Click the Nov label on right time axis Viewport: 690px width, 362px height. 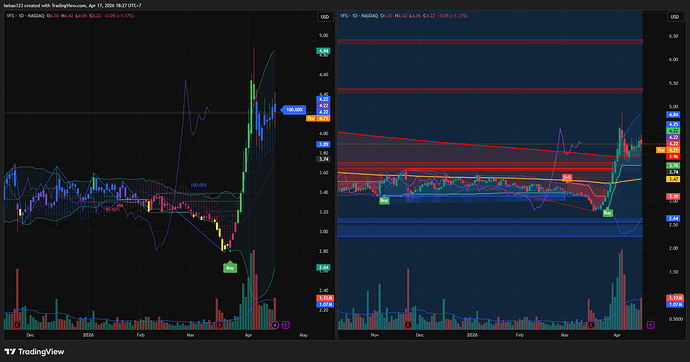pos(374,335)
